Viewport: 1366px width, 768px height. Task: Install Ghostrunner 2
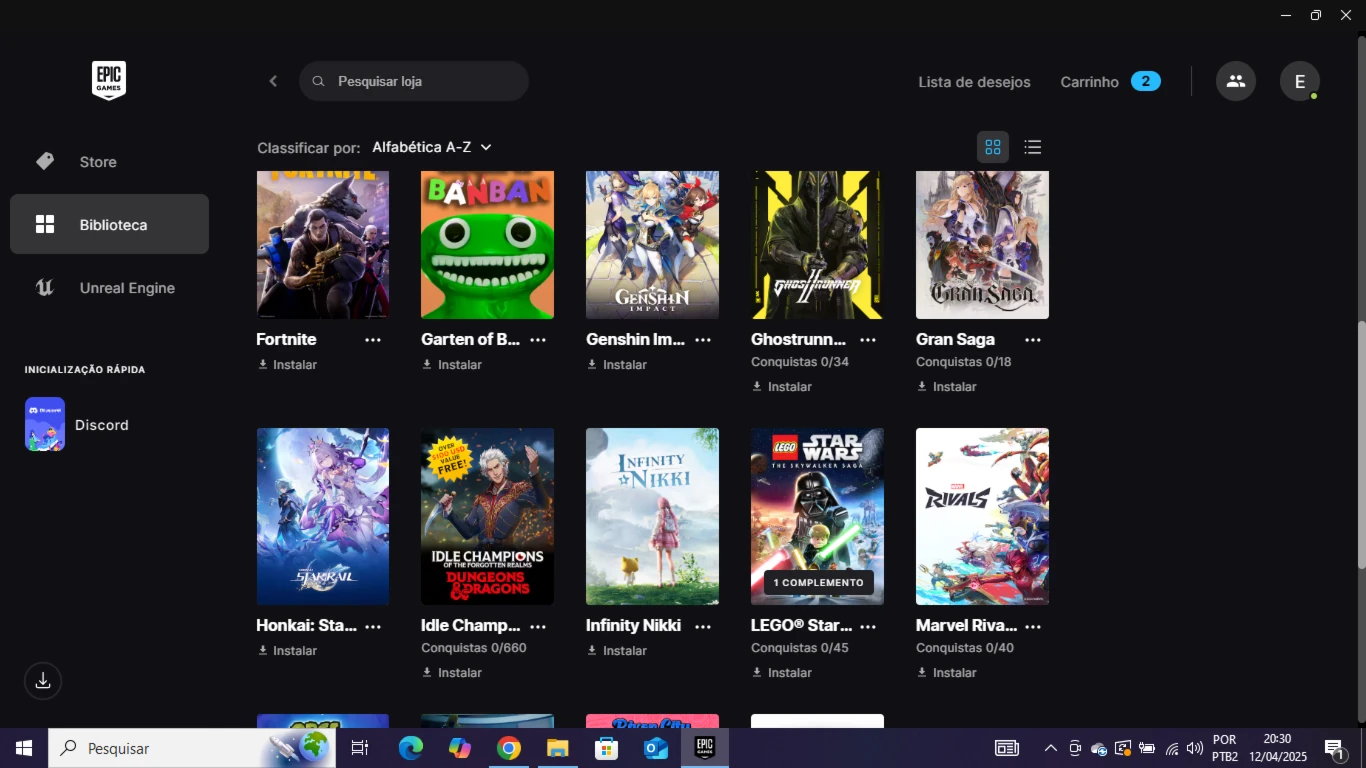pyautogui.click(x=782, y=387)
